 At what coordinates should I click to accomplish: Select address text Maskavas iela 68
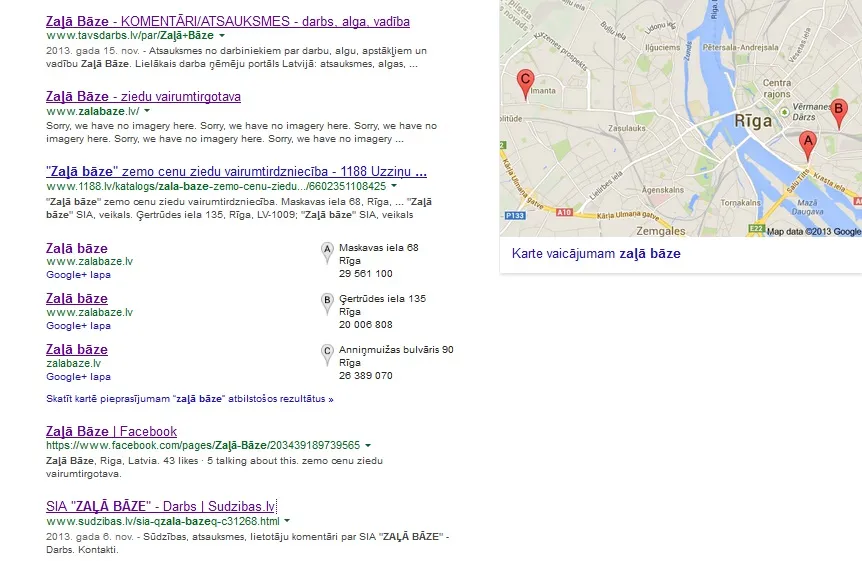tap(379, 248)
